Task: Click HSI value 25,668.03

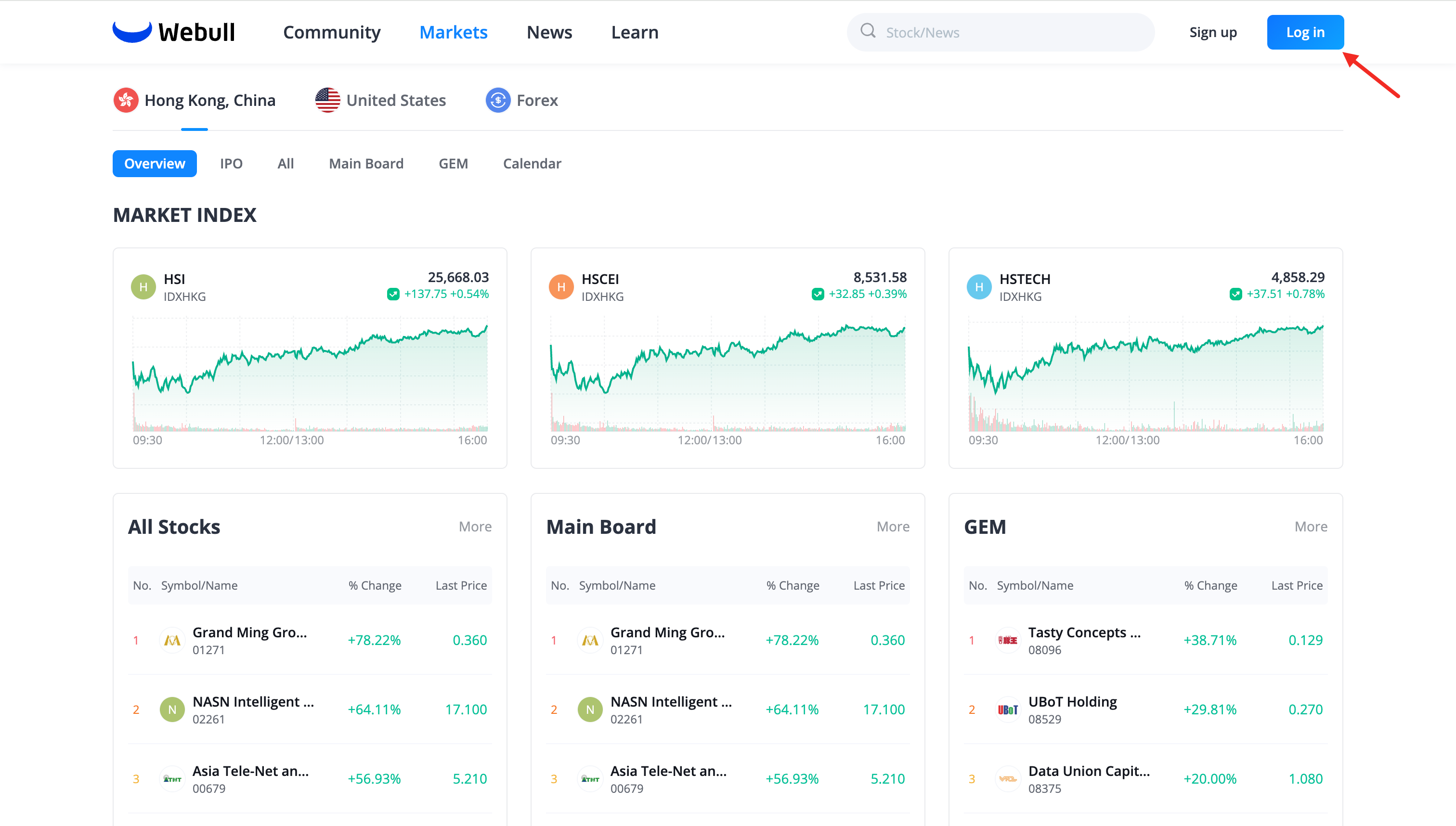Action: click(x=458, y=277)
